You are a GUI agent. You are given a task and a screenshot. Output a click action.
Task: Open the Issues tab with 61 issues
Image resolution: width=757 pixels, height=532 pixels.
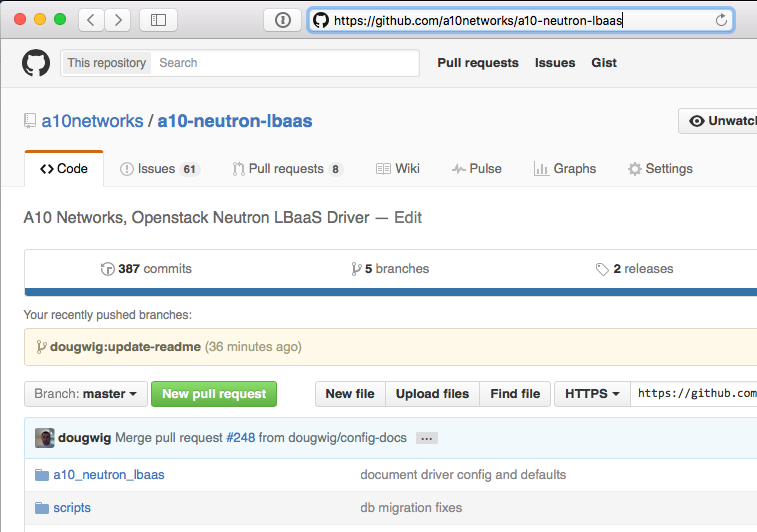[x=159, y=169]
